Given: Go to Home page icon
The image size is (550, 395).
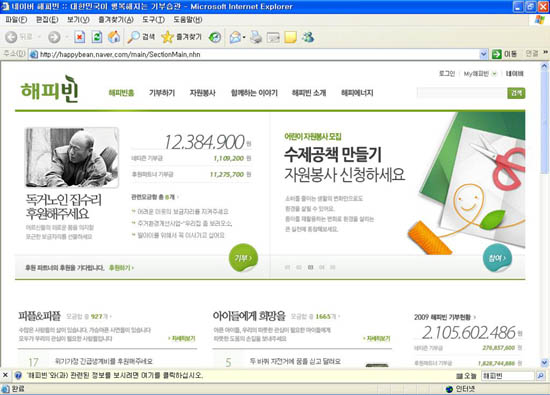Looking at the screenshot, I should [114, 37].
